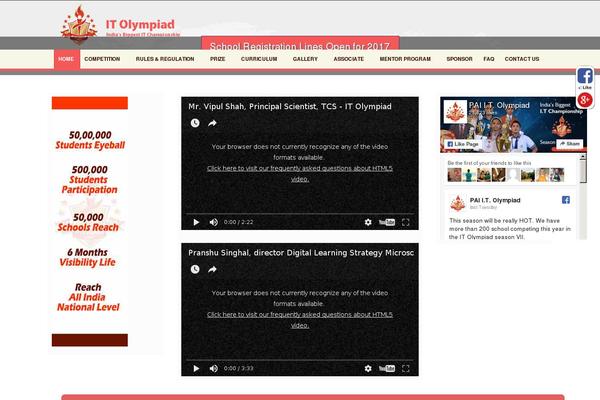600x400 pixels.
Task: Mute volume on Vipul Shah video
Action: [214, 222]
